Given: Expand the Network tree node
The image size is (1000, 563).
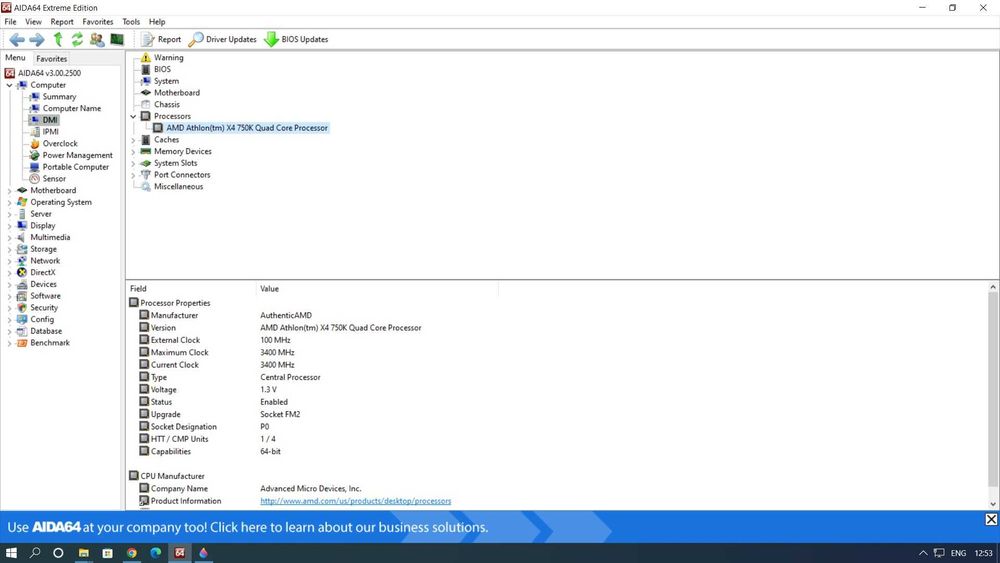Looking at the screenshot, I should click(x=9, y=261).
